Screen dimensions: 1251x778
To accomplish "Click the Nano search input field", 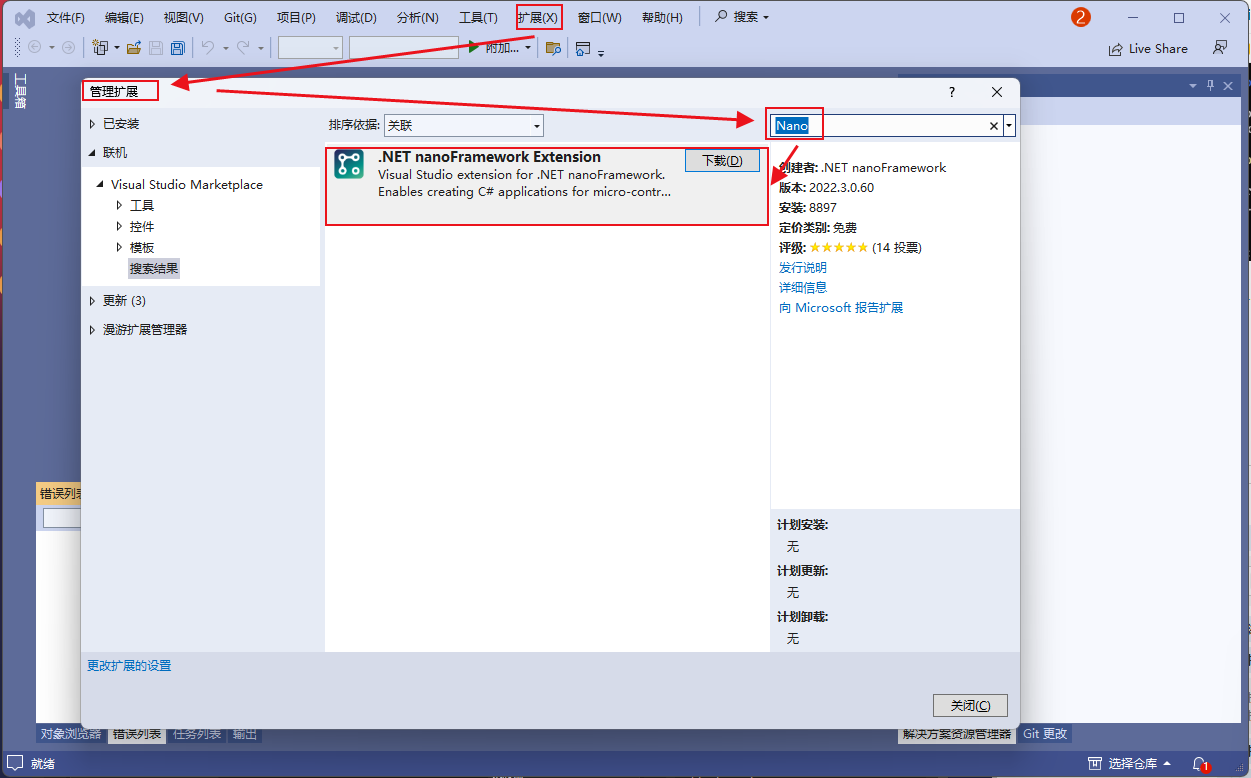I will (878, 126).
